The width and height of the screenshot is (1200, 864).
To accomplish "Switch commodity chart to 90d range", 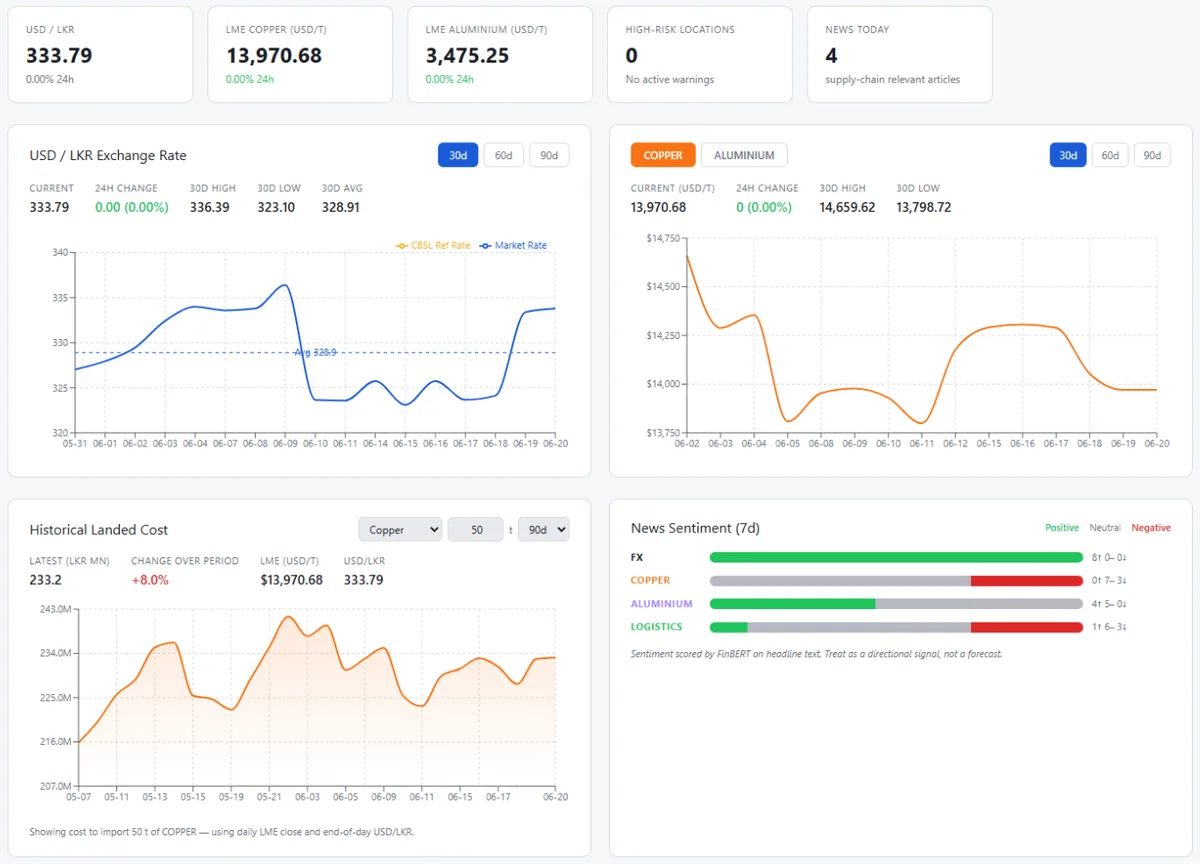I will pyautogui.click(x=1153, y=155).
